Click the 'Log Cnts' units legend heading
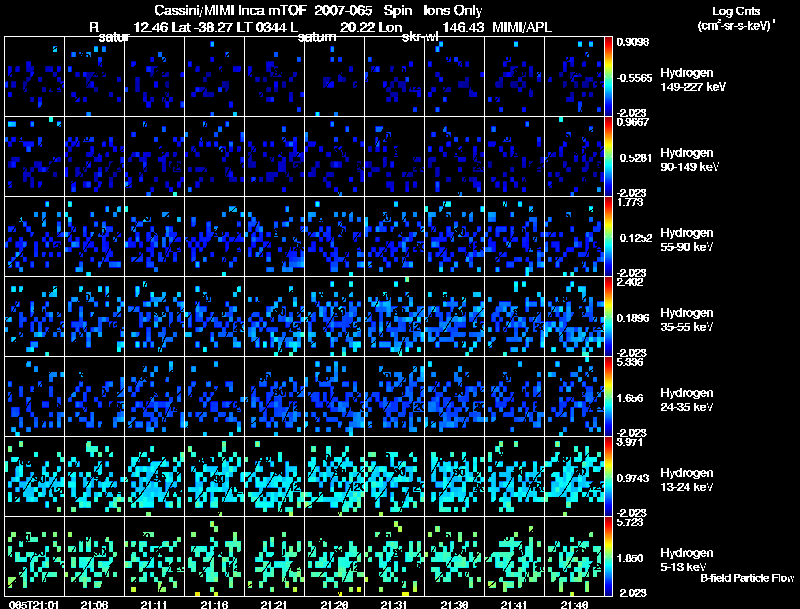The image size is (800, 609). [736, 11]
